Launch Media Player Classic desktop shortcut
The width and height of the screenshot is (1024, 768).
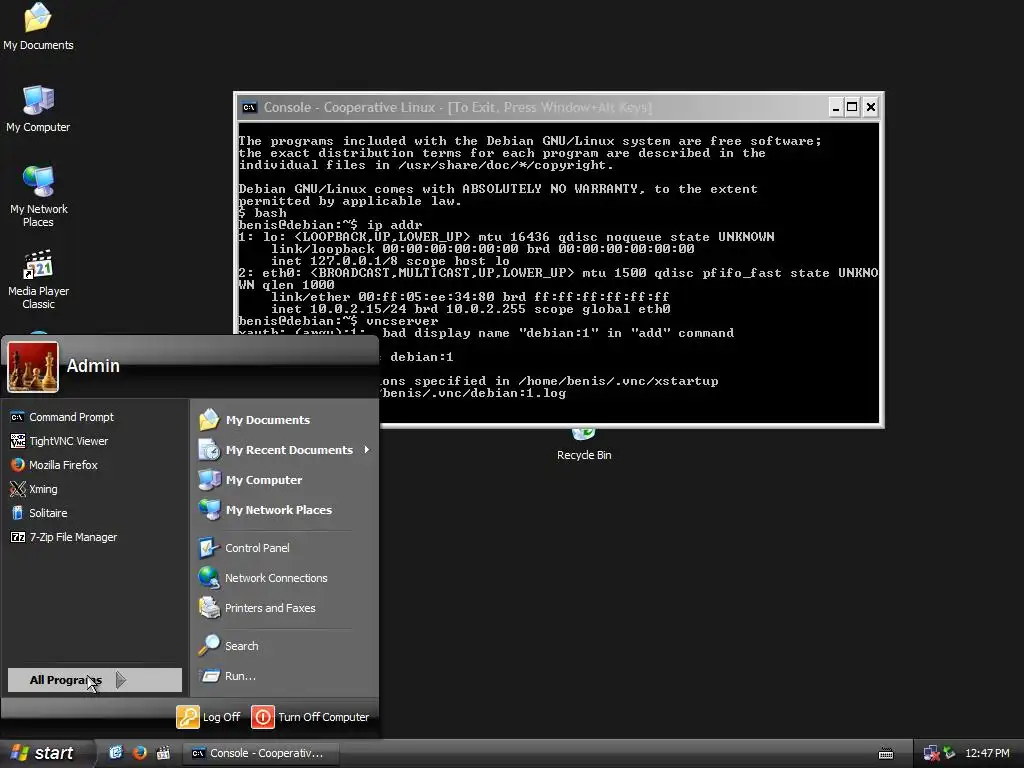38,279
